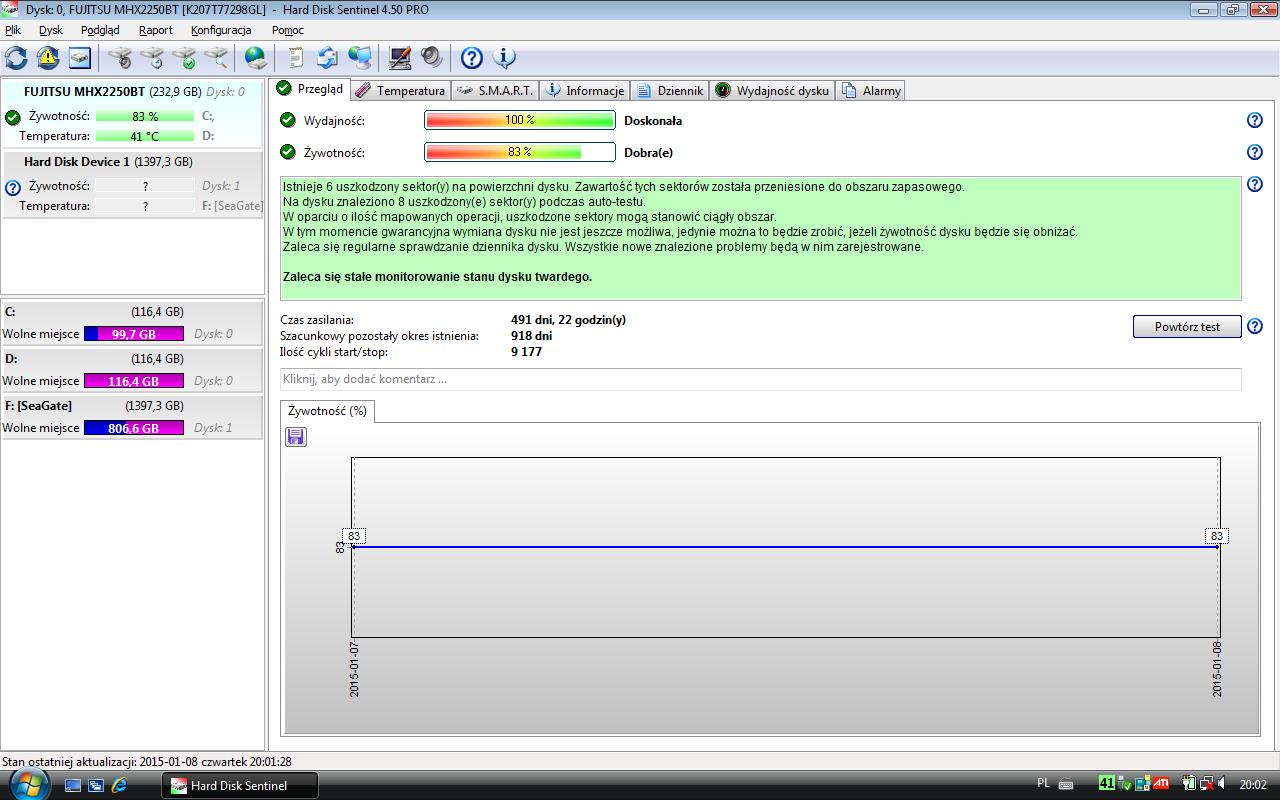The image size is (1280, 800).
Task: Open the Plik menu
Action: 13,30
